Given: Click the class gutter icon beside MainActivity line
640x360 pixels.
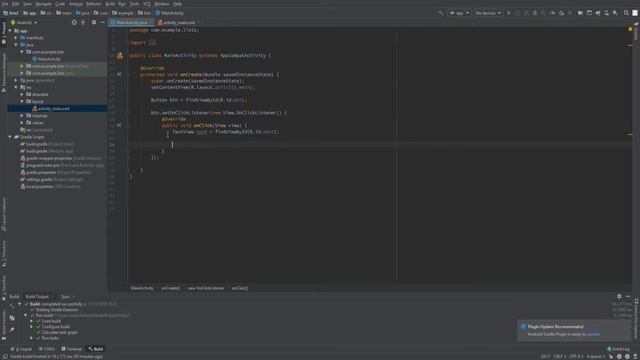Looking at the screenshot, I should pos(120,56).
